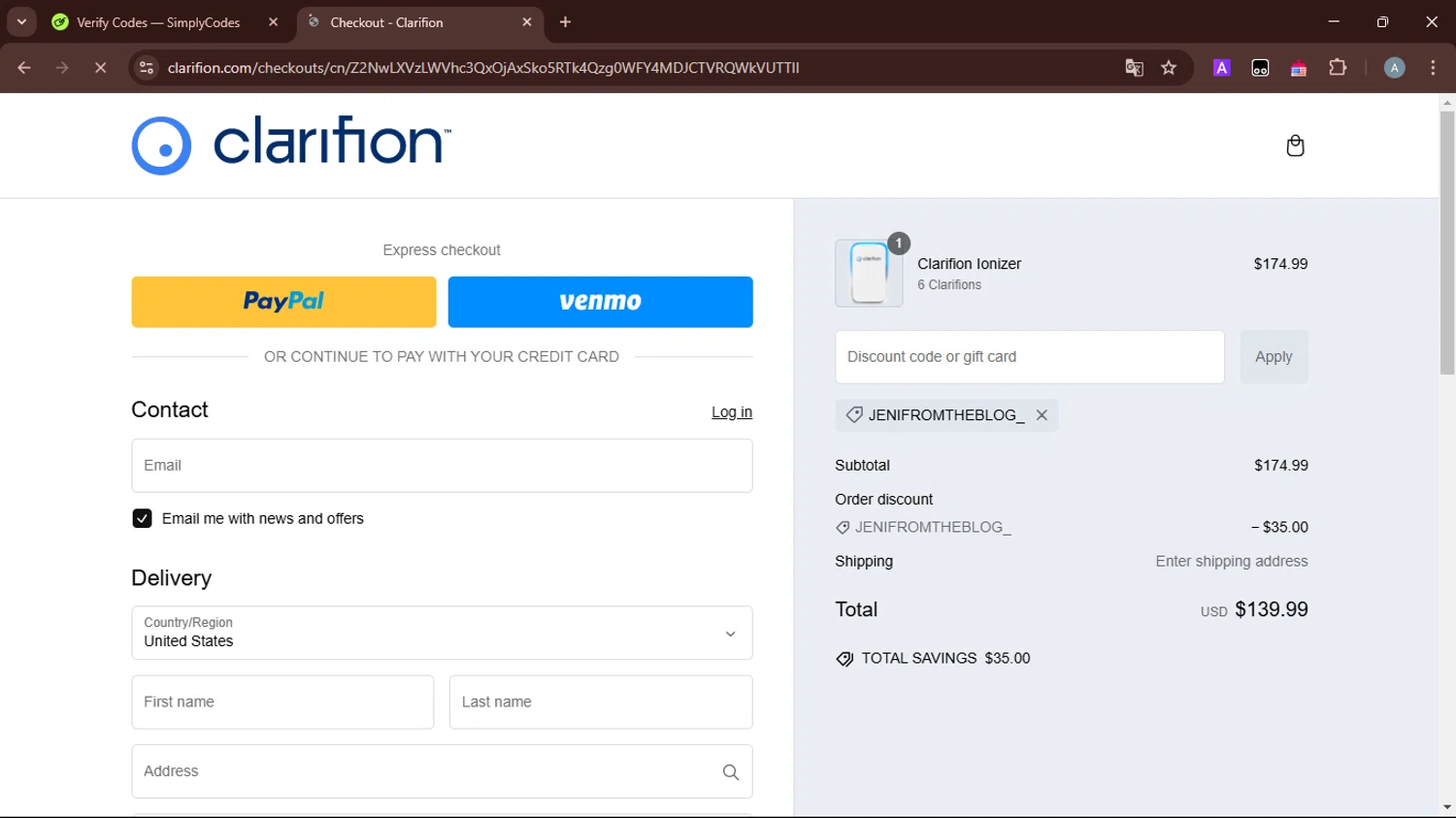
Task: Click the address search magnifier icon
Action: click(x=731, y=772)
